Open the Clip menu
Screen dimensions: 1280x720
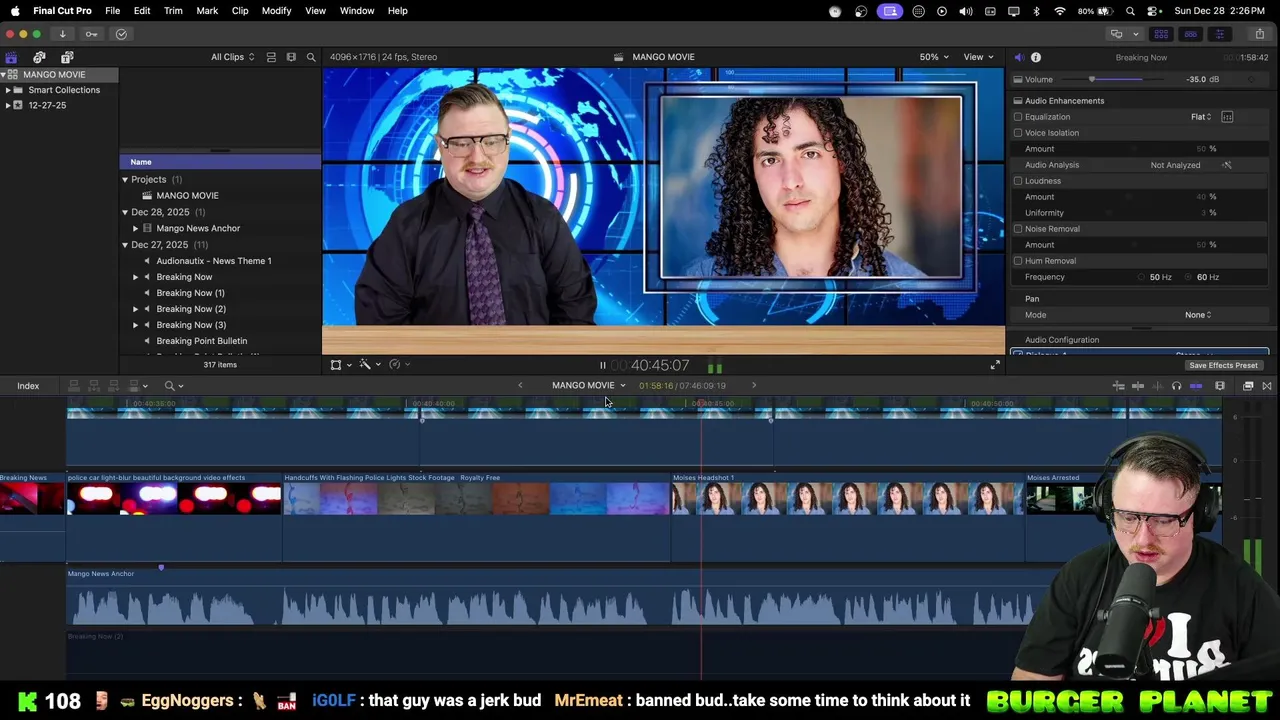[240, 11]
